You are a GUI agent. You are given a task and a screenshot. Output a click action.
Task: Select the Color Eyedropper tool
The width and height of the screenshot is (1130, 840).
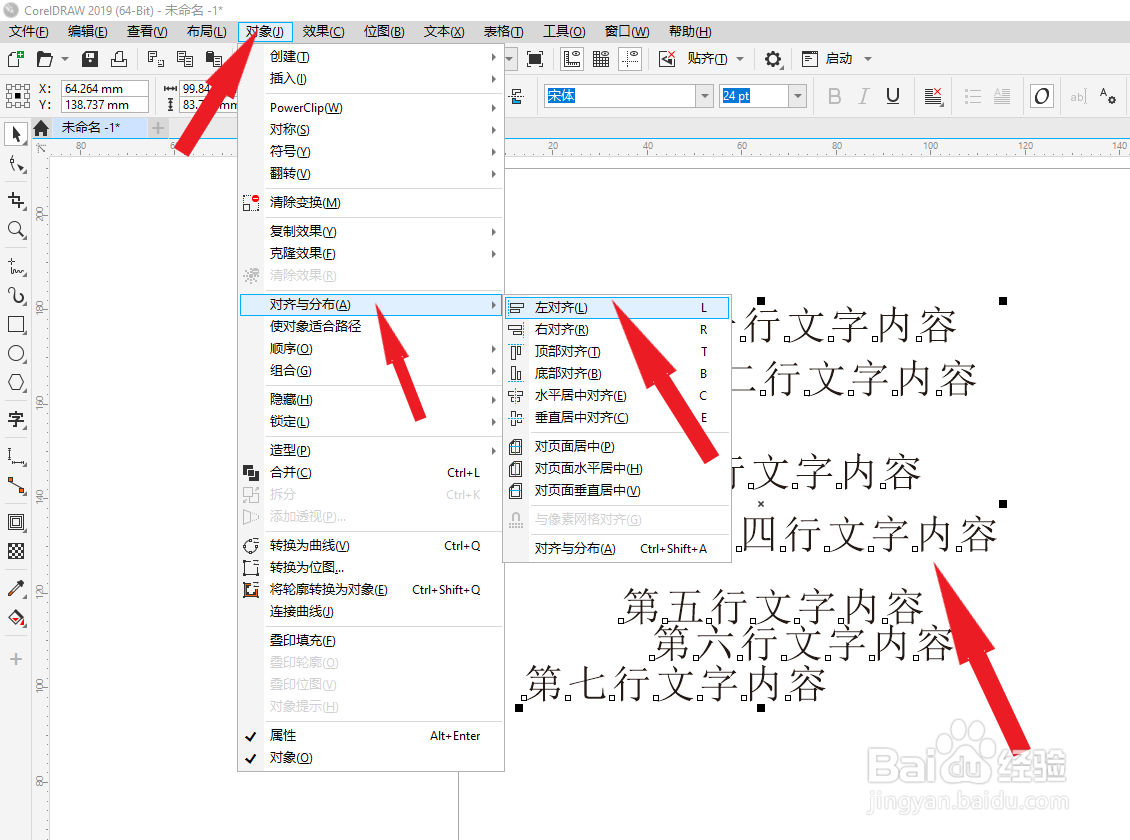tap(14, 590)
